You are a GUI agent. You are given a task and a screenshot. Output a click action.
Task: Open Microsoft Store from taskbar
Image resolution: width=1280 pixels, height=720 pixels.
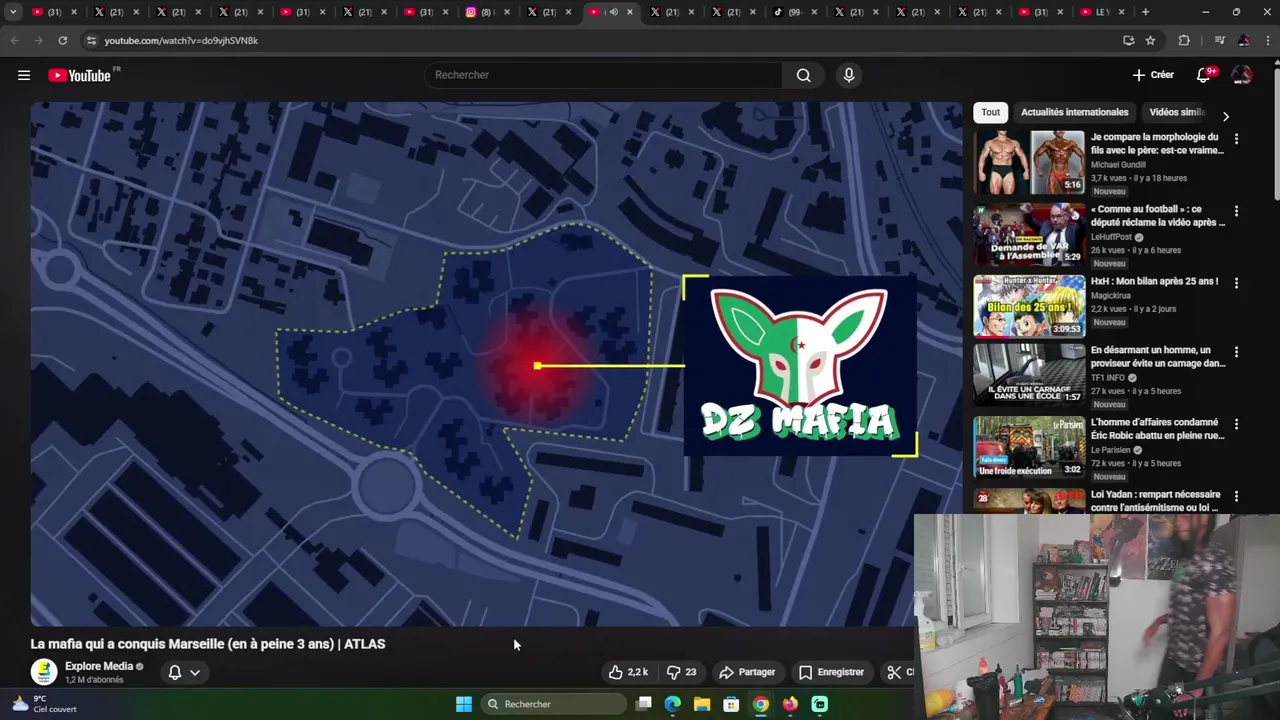pyautogui.click(x=731, y=704)
